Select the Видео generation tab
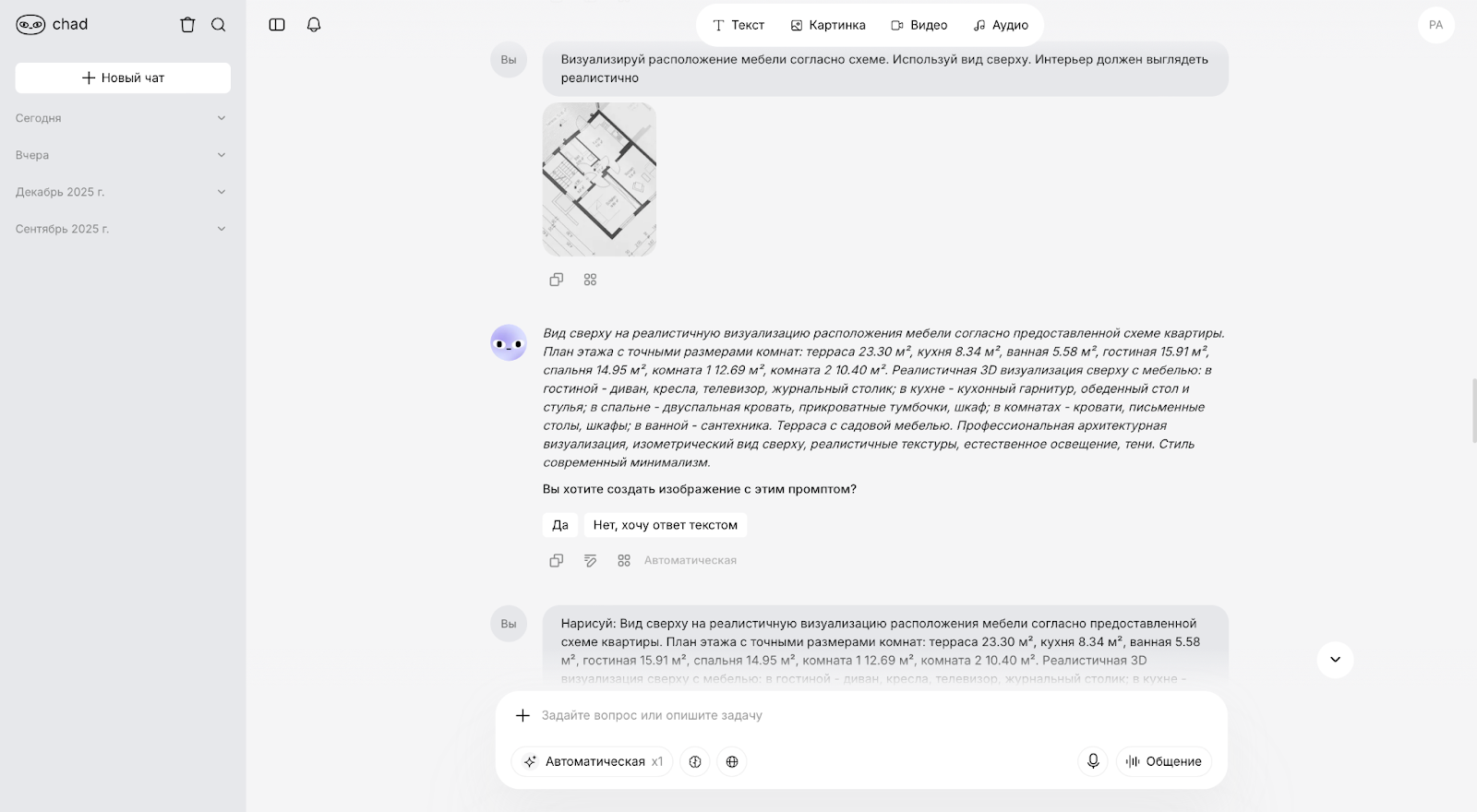The width and height of the screenshot is (1477, 812). click(x=918, y=25)
